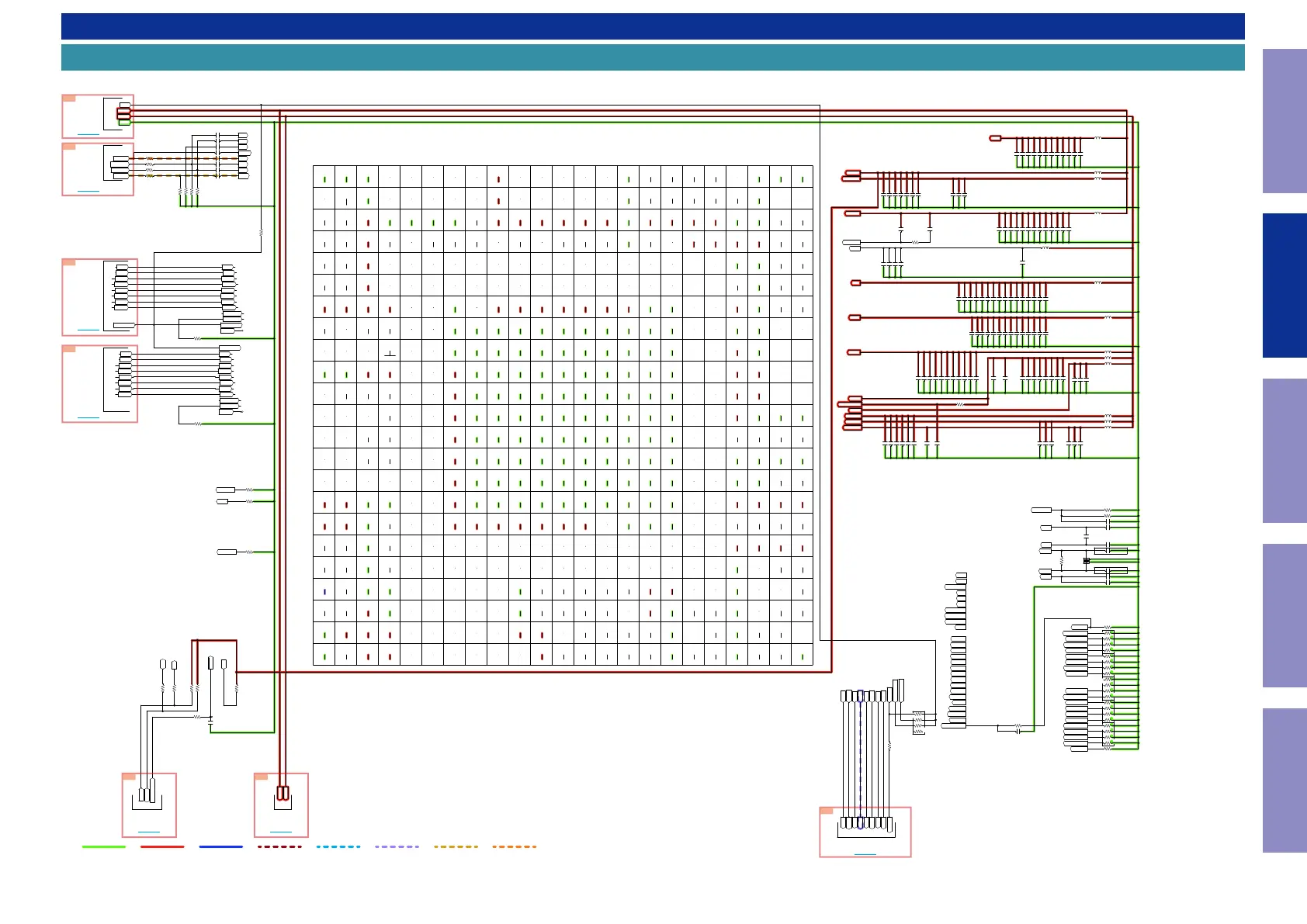This screenshot has height=924, width=1307.
Task: Click the dark blue title bar
Action: pos(653,26)
